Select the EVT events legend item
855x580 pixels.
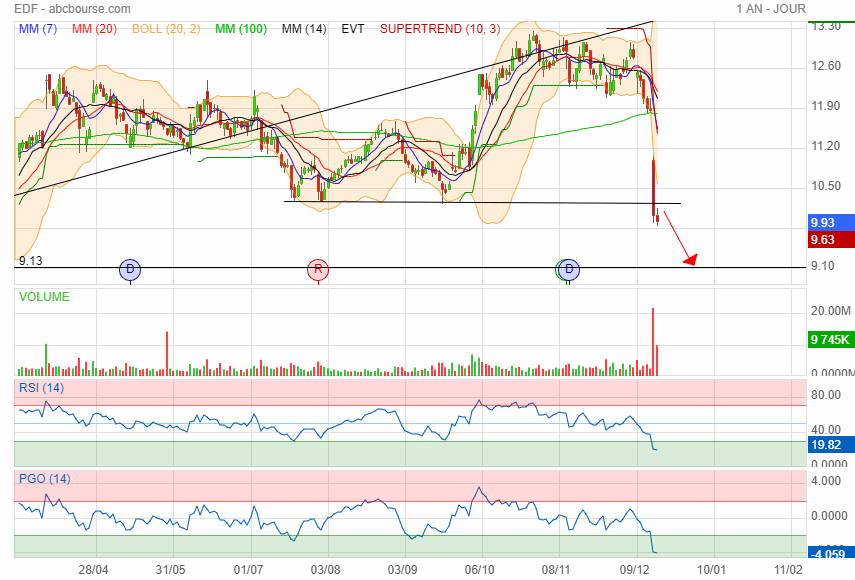(x=353, y=29)
